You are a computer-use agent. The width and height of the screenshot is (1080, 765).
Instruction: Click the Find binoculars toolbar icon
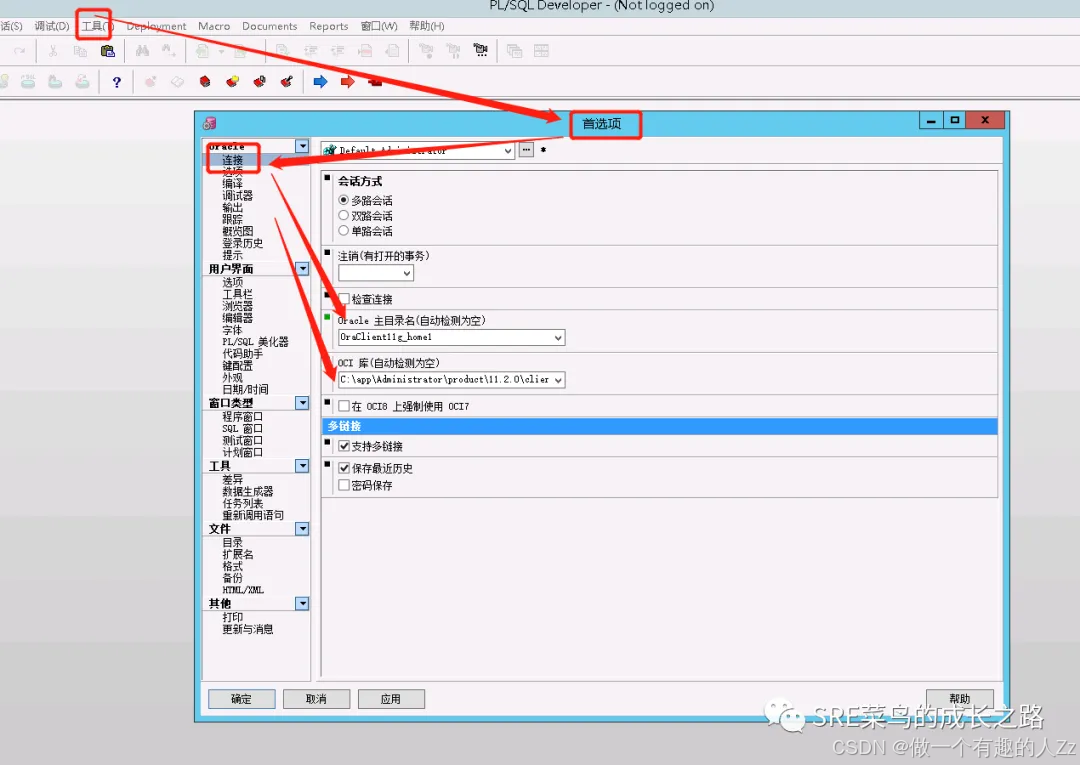pos(143,51)
